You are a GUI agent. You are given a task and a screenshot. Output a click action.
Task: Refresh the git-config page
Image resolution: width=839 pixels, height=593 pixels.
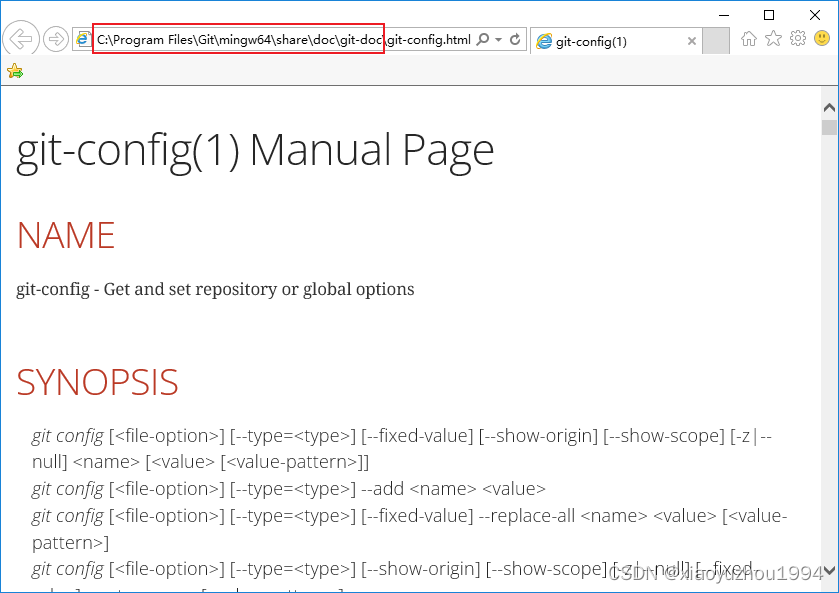click(516, 39)
